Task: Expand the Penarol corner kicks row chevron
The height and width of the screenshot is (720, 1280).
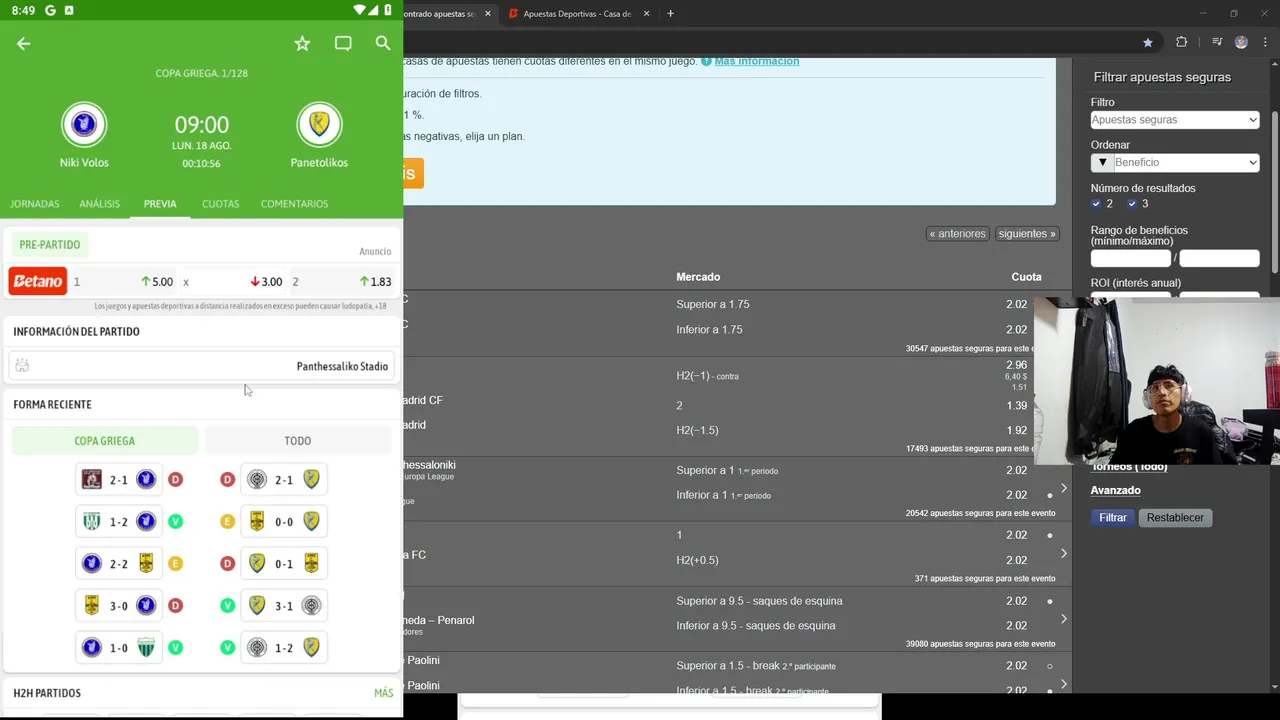Action: (1063, 619)
